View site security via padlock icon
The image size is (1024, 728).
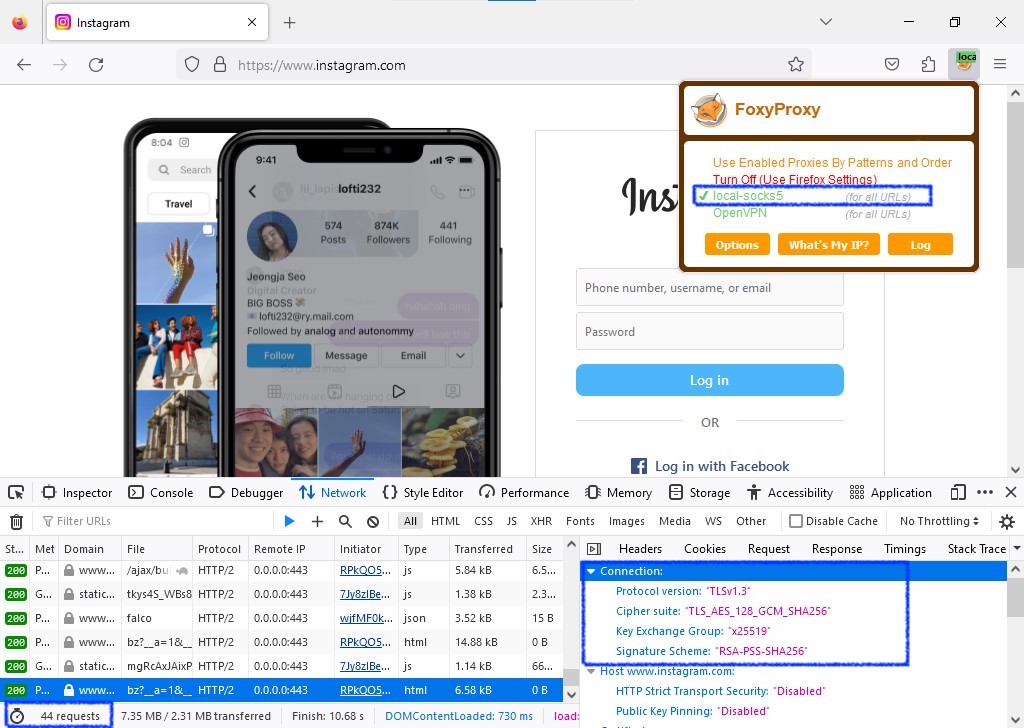(220, 65)
